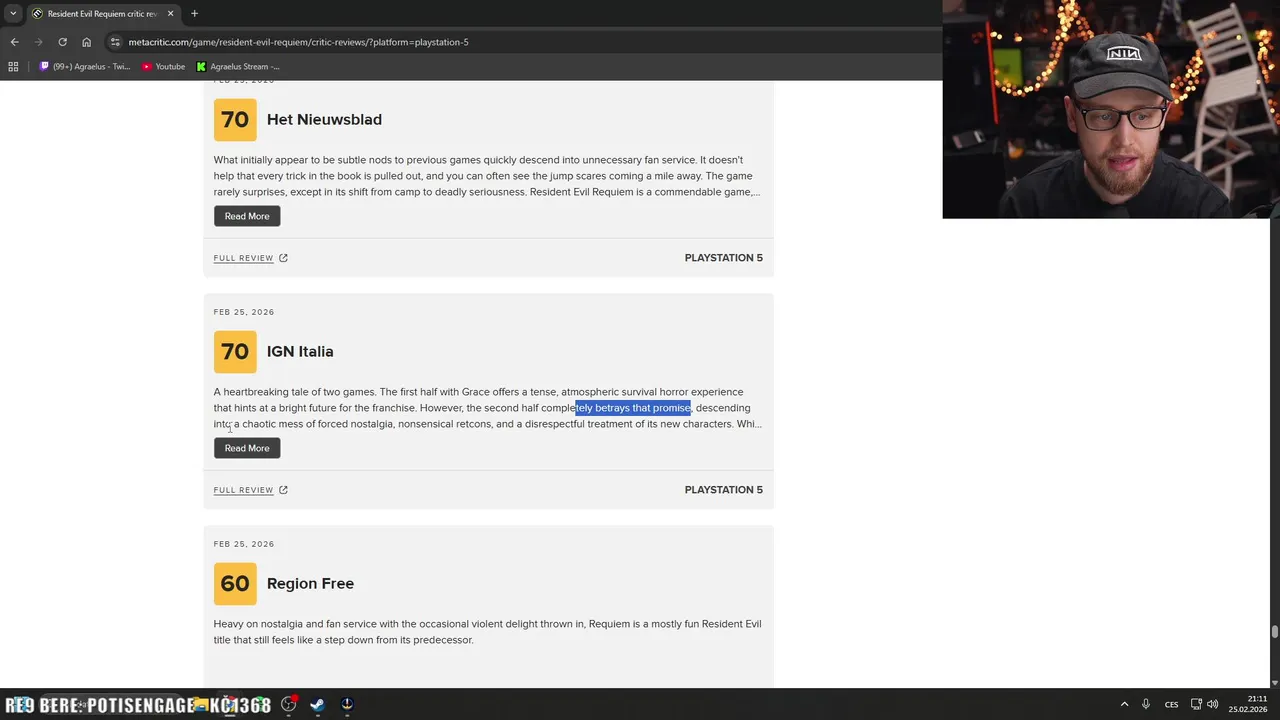The width and height of the screenshot is (1280, 720).
Task: Click the page vertical scrollbar thumb
Action: tap(1274, 632)
